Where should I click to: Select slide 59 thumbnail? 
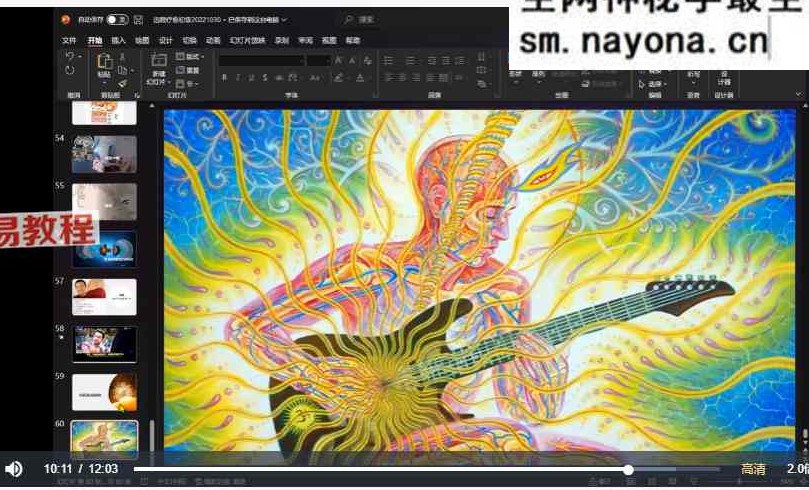pyautogui.click(x=104, y=393)
